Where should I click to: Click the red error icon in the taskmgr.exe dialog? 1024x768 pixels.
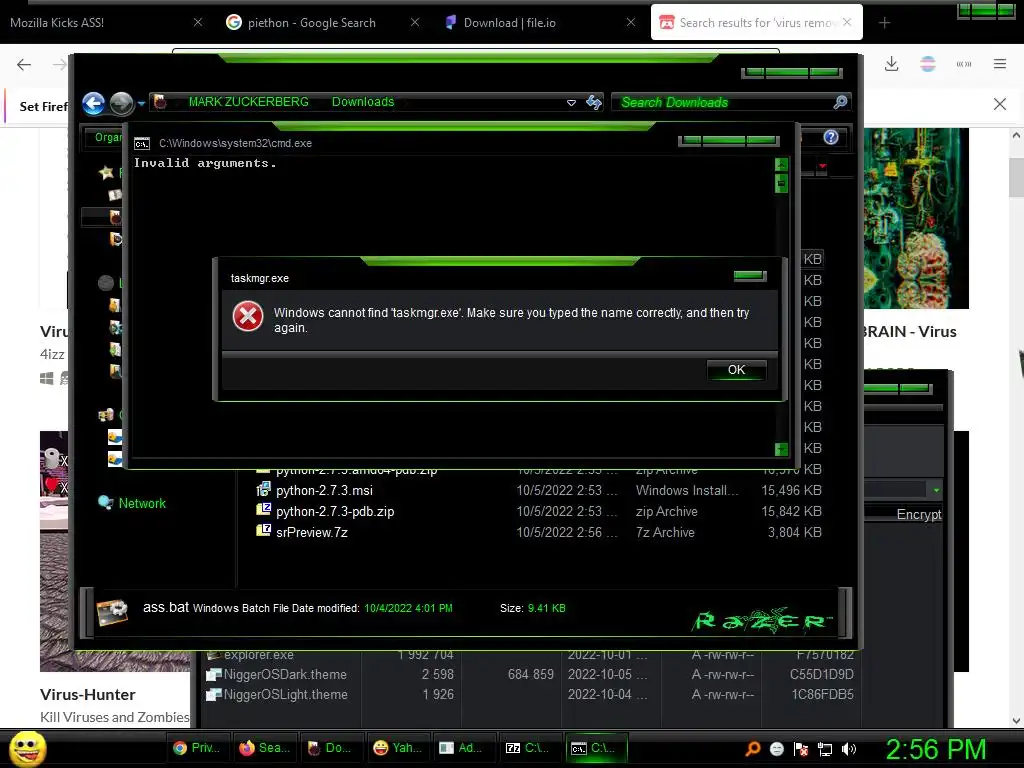[x=248, y=317]
